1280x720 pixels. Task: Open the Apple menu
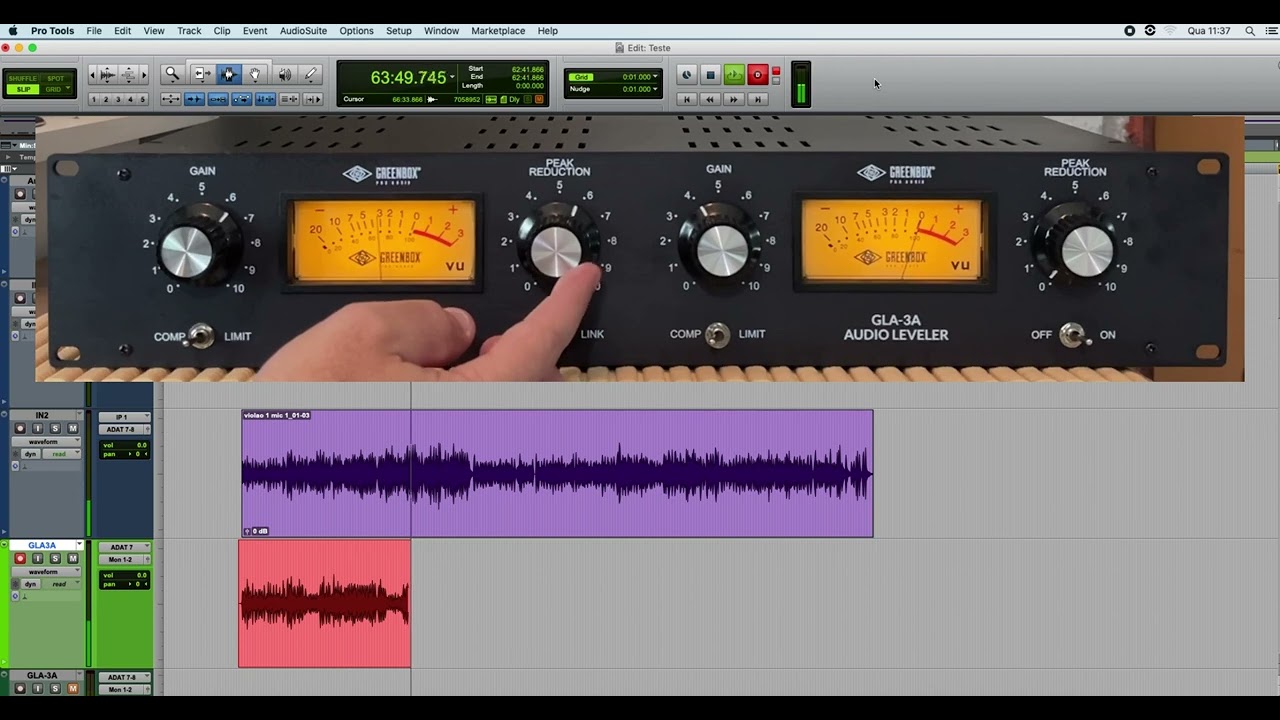[x=13, y=31]
